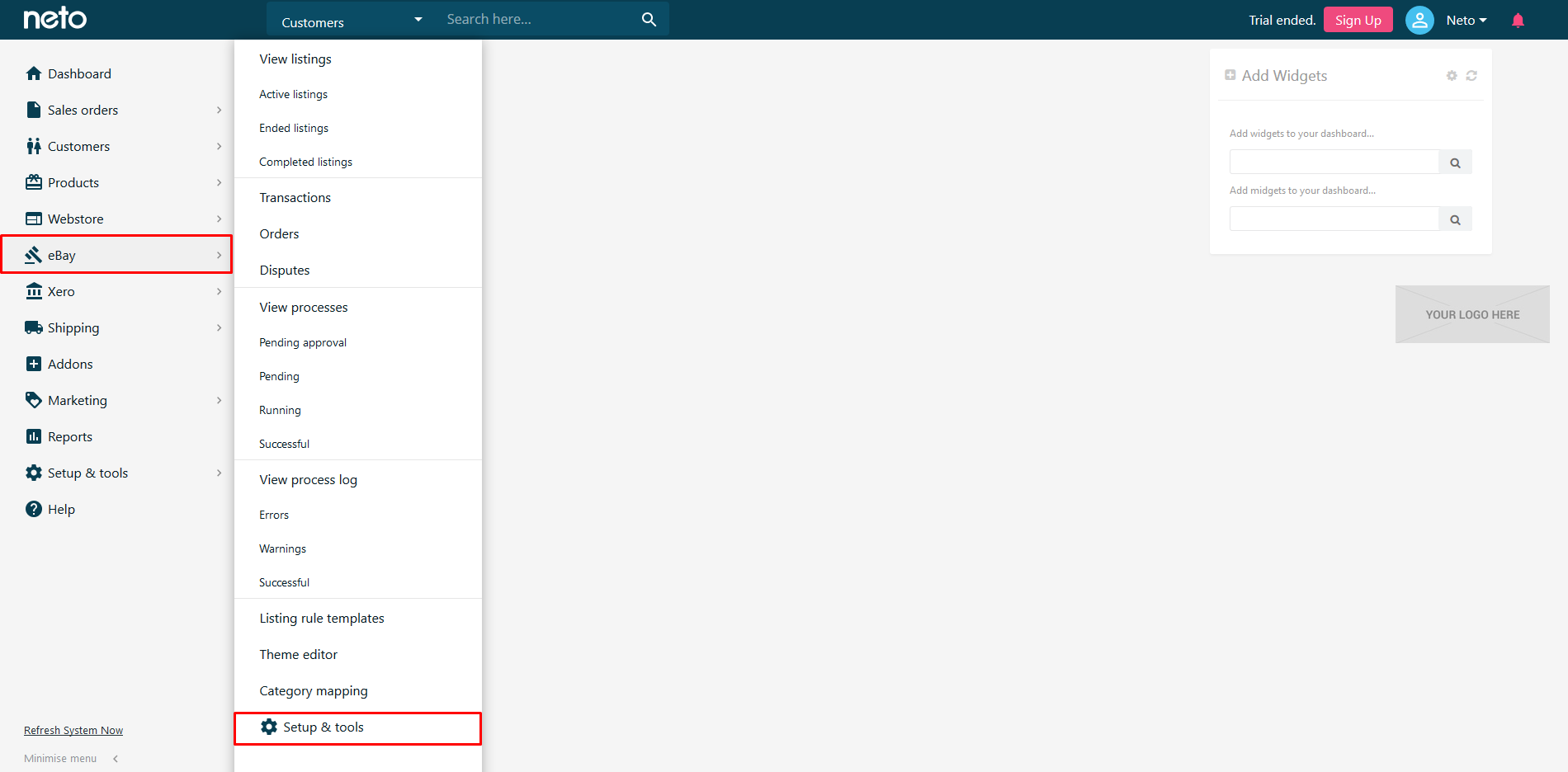Image resolution: width=1568 pixels, height=772 pixels.
Task: Click Refresh System Now link
Action: (73, 731)
